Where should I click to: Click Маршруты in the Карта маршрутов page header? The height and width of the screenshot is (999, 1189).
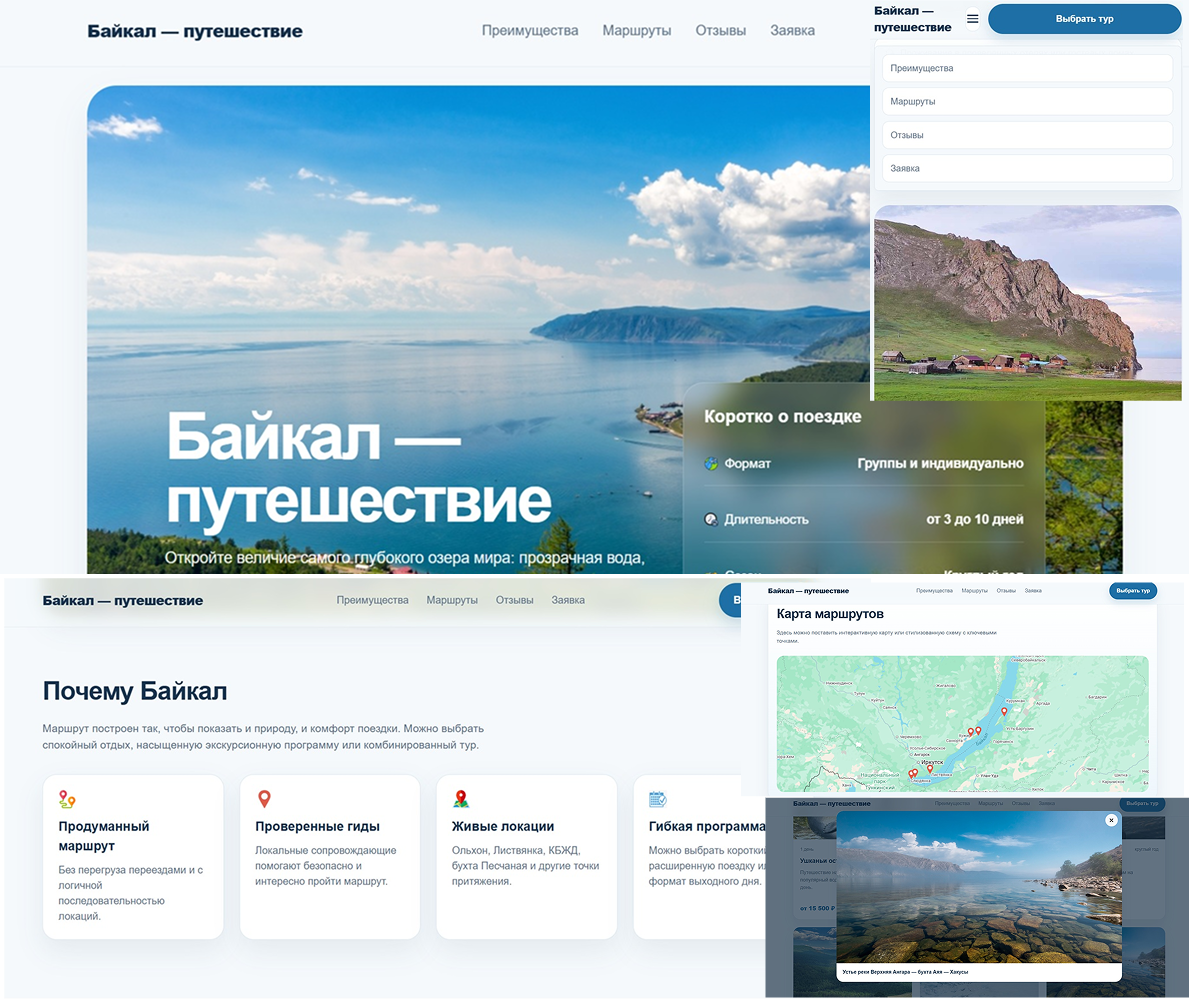[974, 590]
